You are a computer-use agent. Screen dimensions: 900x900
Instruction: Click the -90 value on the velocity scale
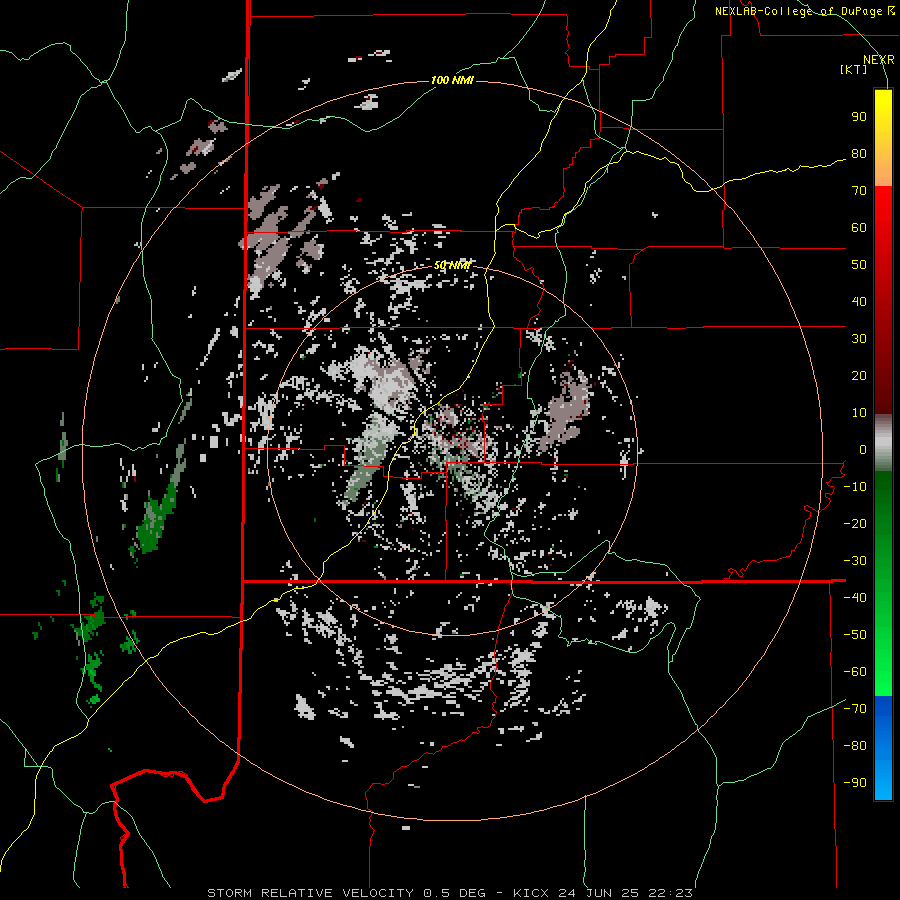coord(855,783)
